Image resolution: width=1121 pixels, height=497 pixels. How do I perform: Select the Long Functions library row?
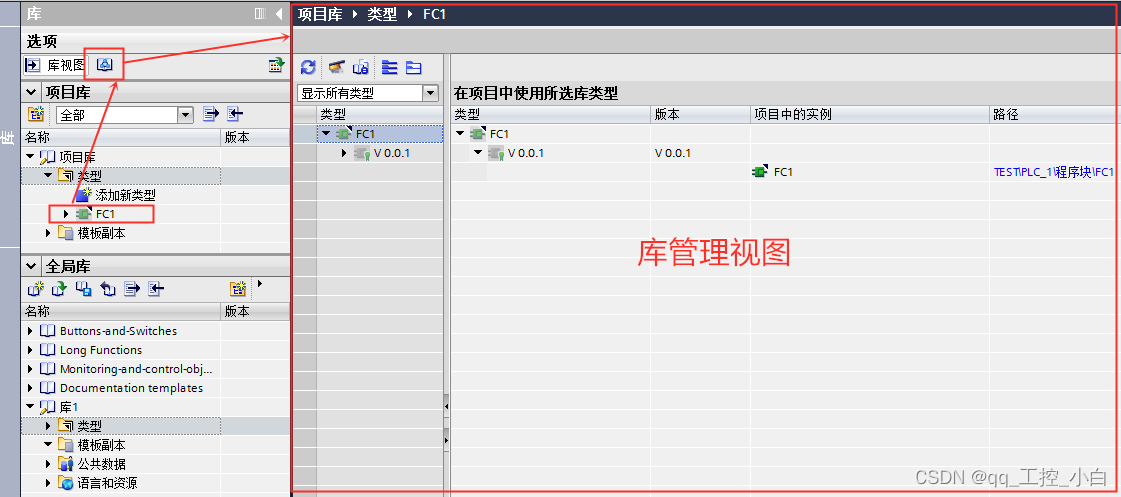(x=101, y=350)
